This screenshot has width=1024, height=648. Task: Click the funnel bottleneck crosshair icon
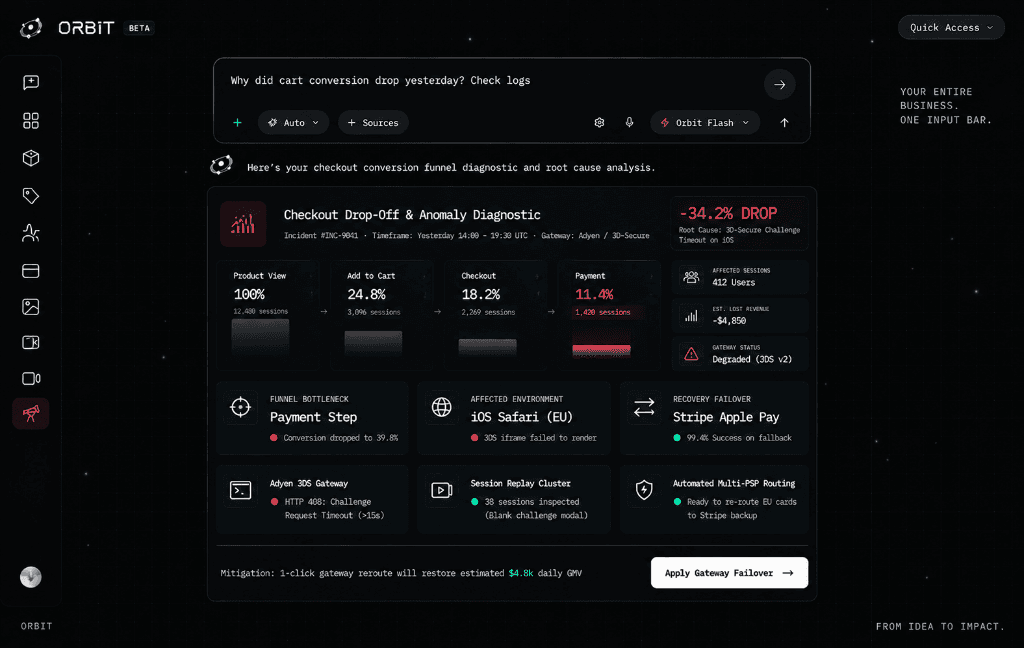[240, 407]
